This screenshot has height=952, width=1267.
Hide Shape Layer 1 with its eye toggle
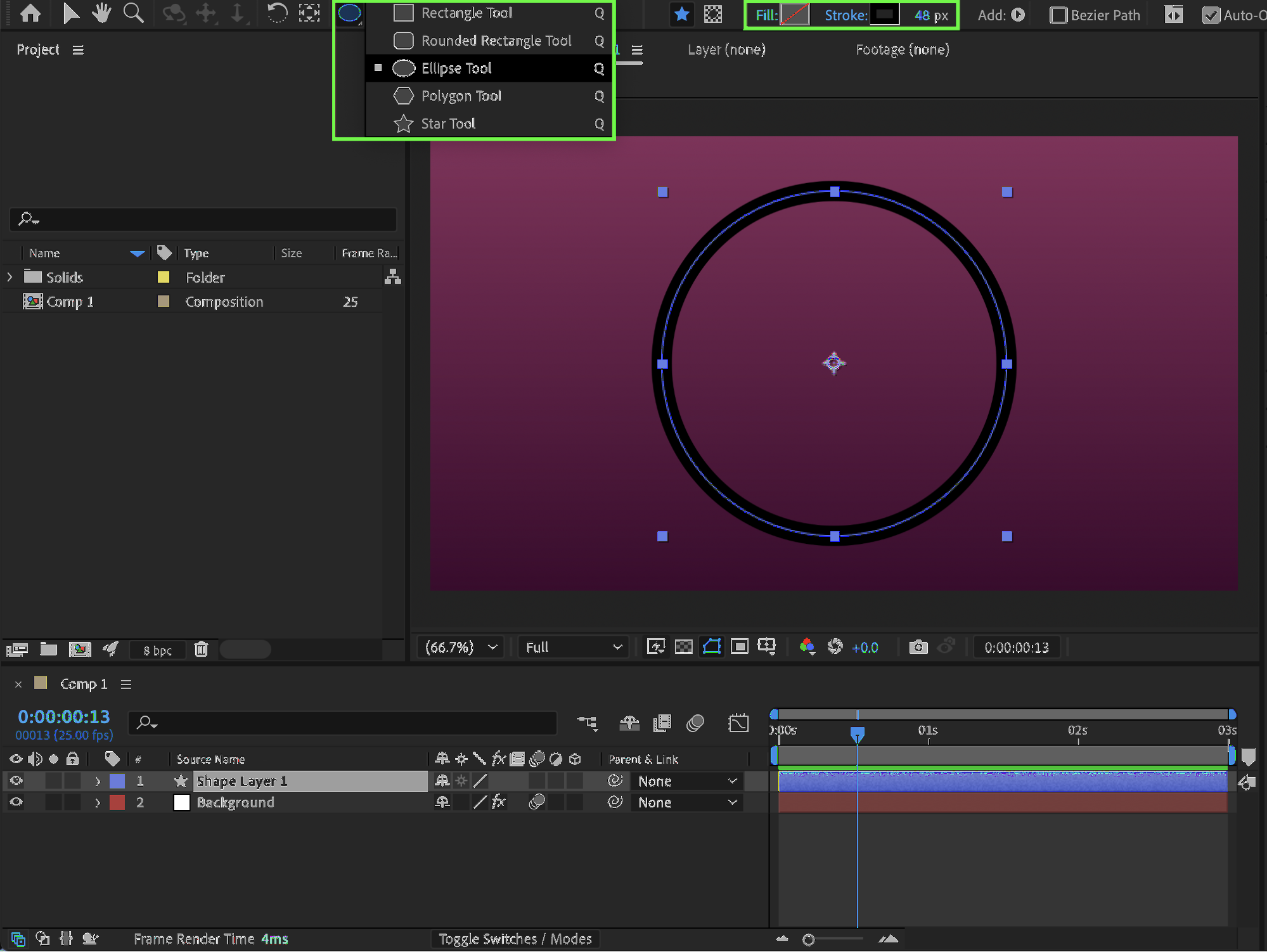coord(16,781)
